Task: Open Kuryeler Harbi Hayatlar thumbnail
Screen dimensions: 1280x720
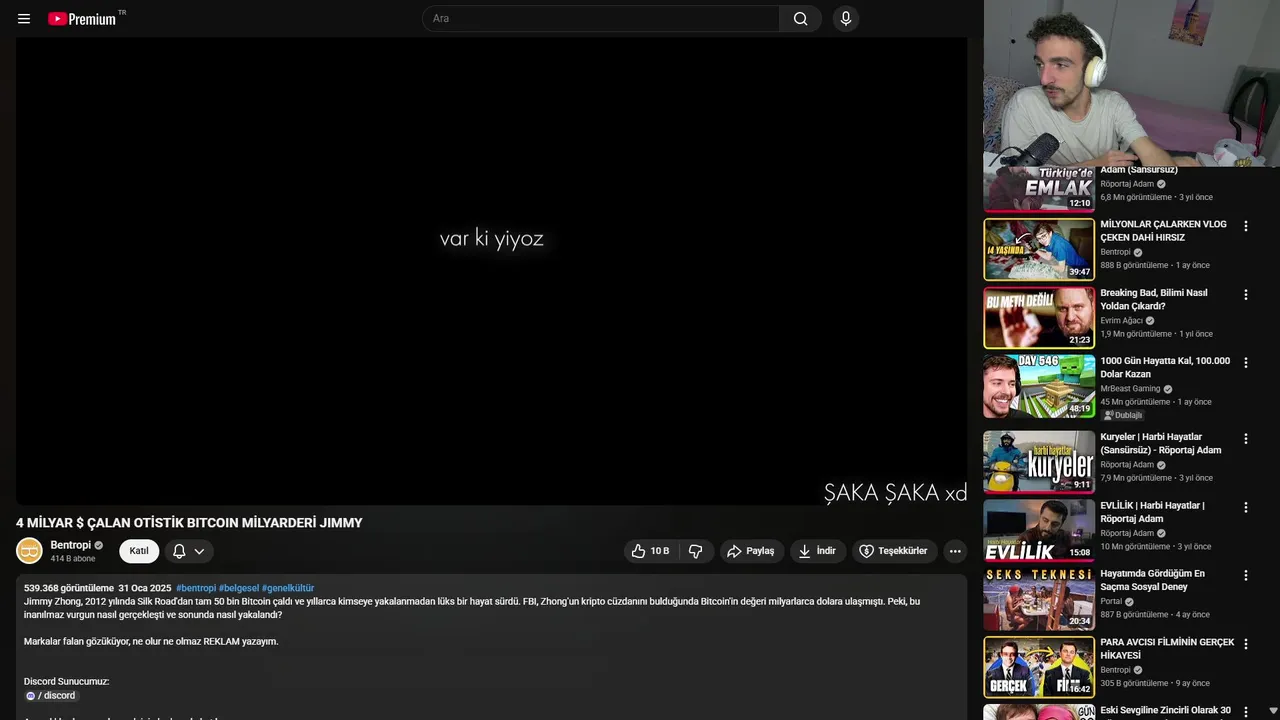Action: click(x=1039, y=462)
